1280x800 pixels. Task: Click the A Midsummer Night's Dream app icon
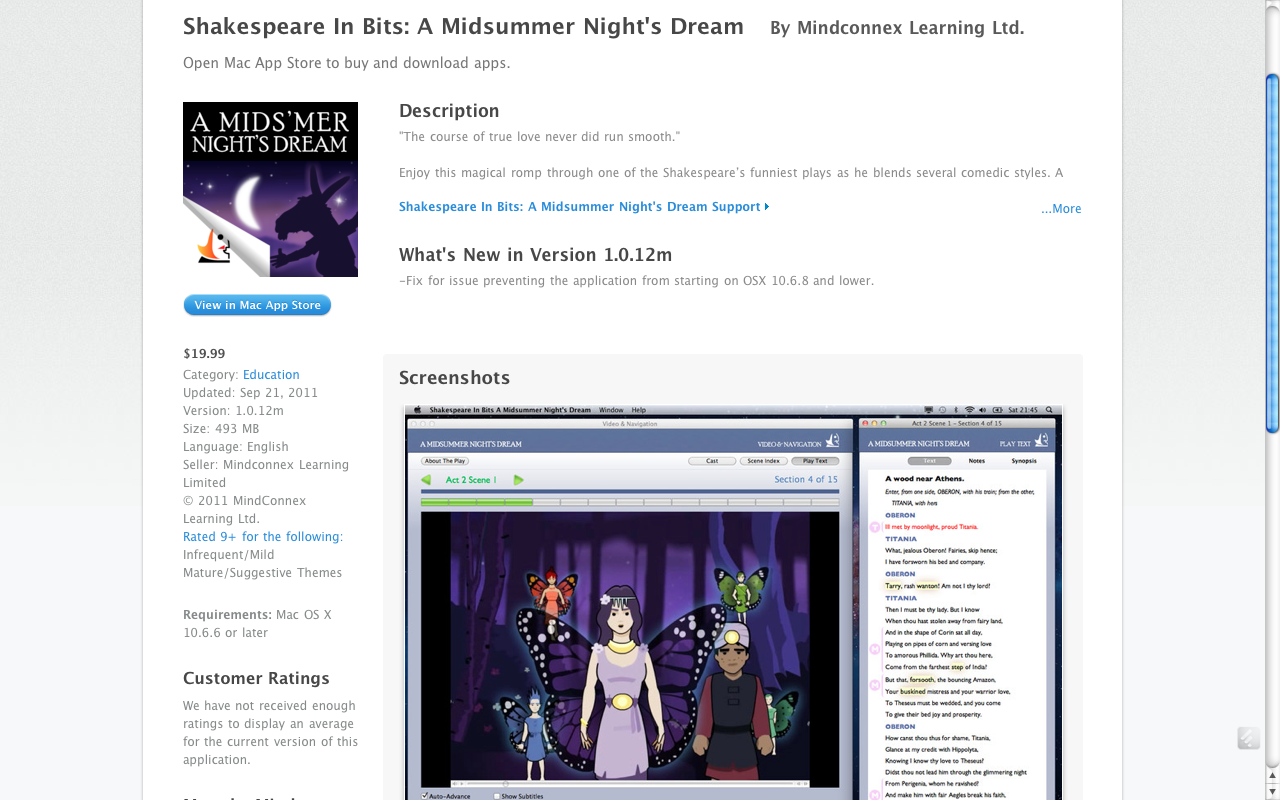pos(270,189)
